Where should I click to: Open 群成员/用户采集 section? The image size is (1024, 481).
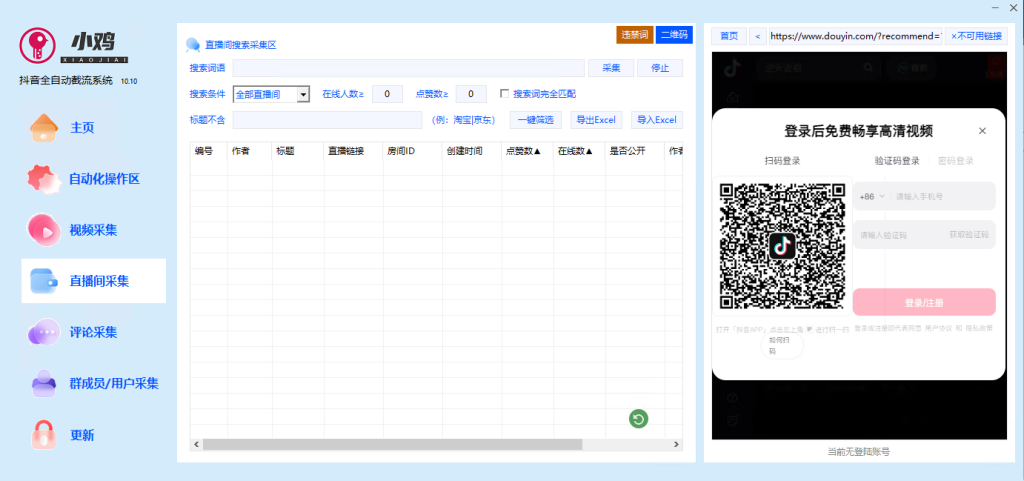[x=114, y=383]
